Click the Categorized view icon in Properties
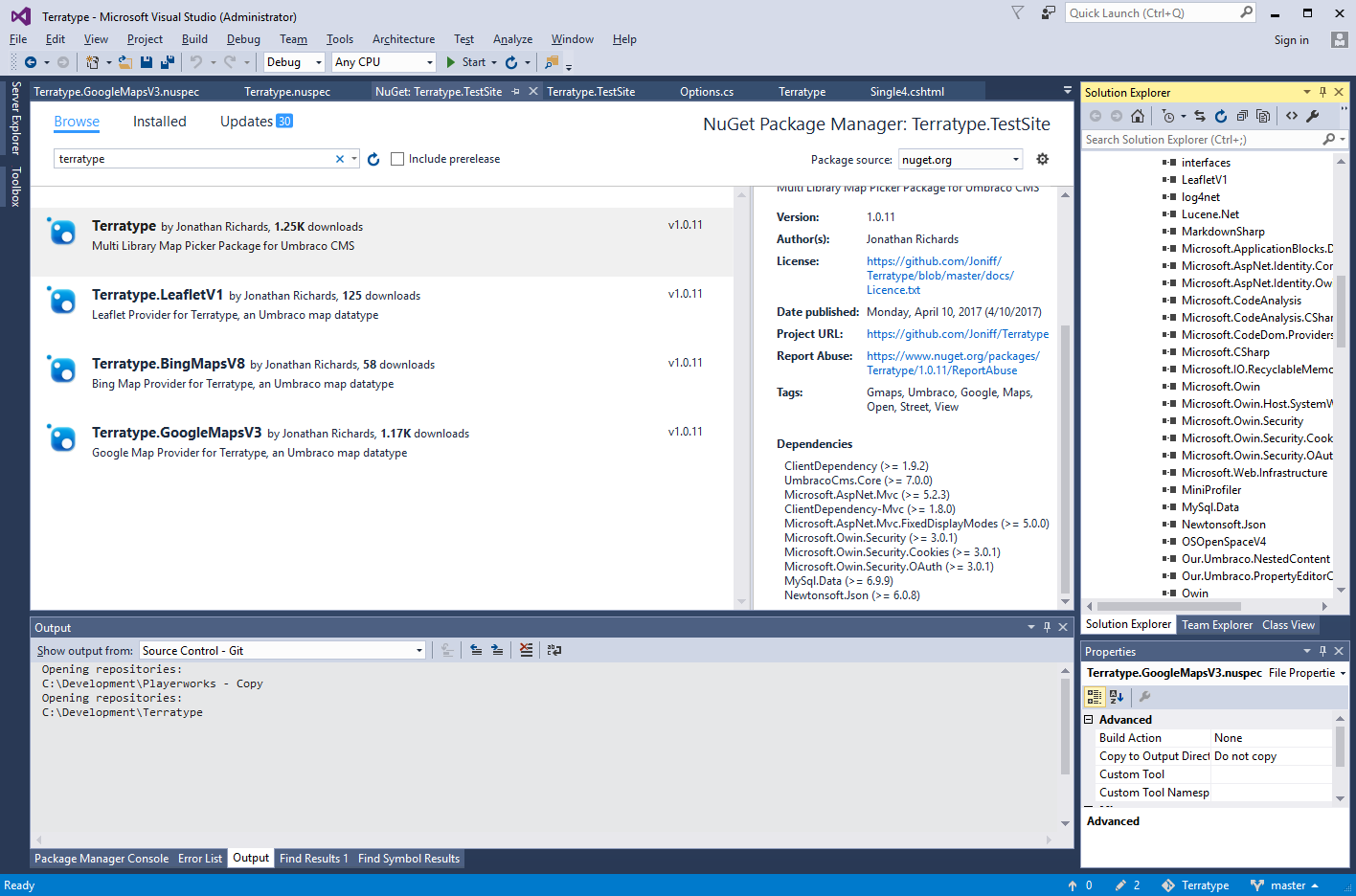Viewport: 1356px width, 896px height. click(x=1095, y=697)
